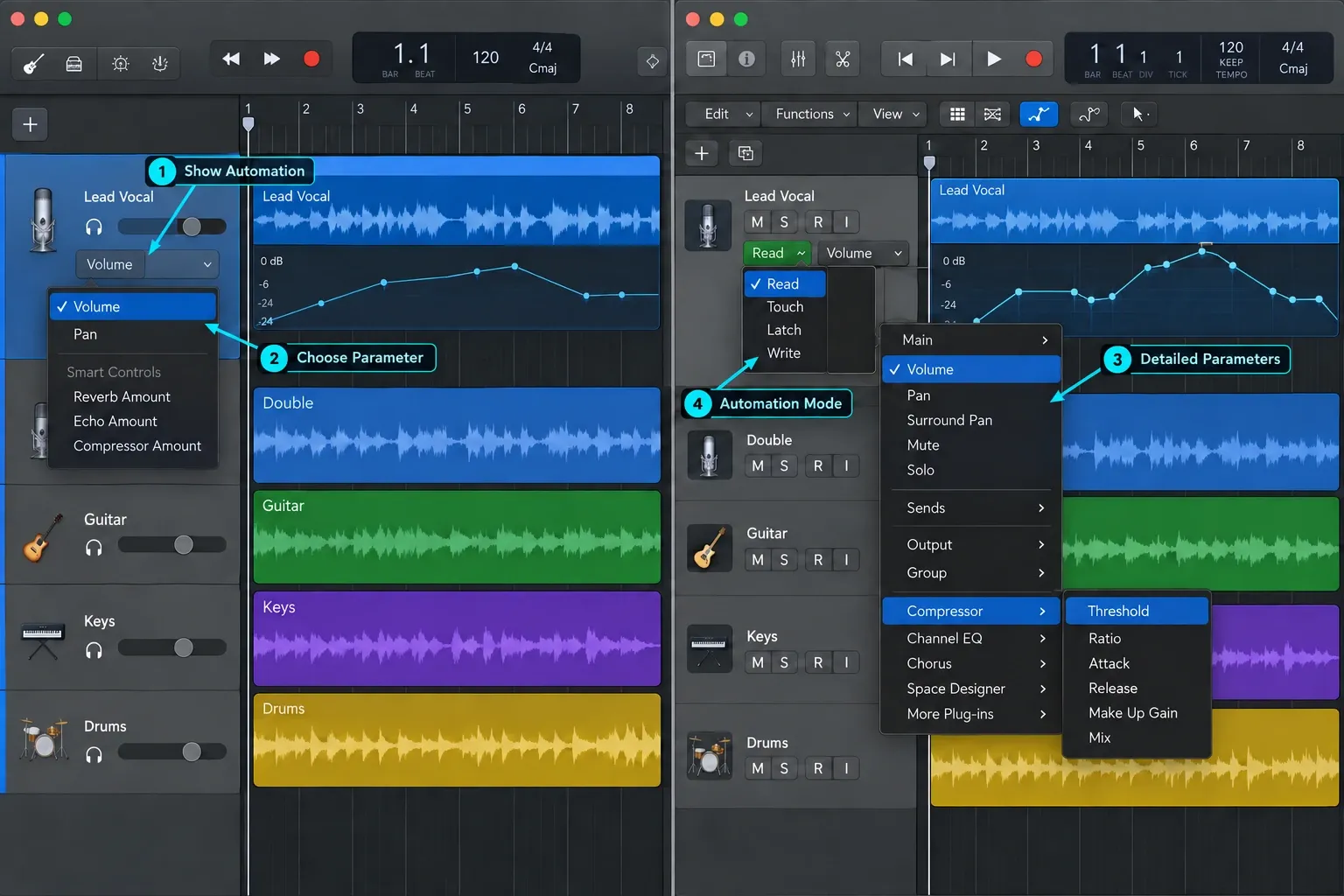Image resolution: width=1344 pixels, height=896 pixels.
Task: Expand the Space Designer submenu
Action: (x=971, y=689)
